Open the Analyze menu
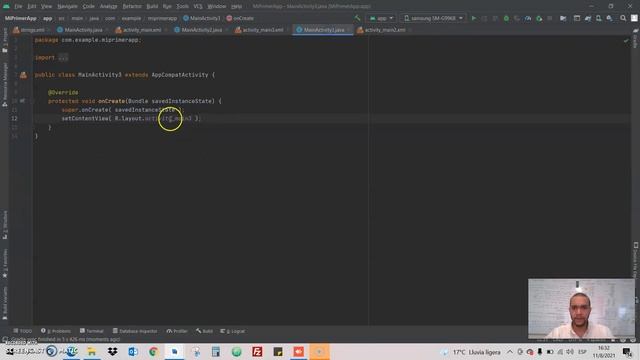 [108, 6]
